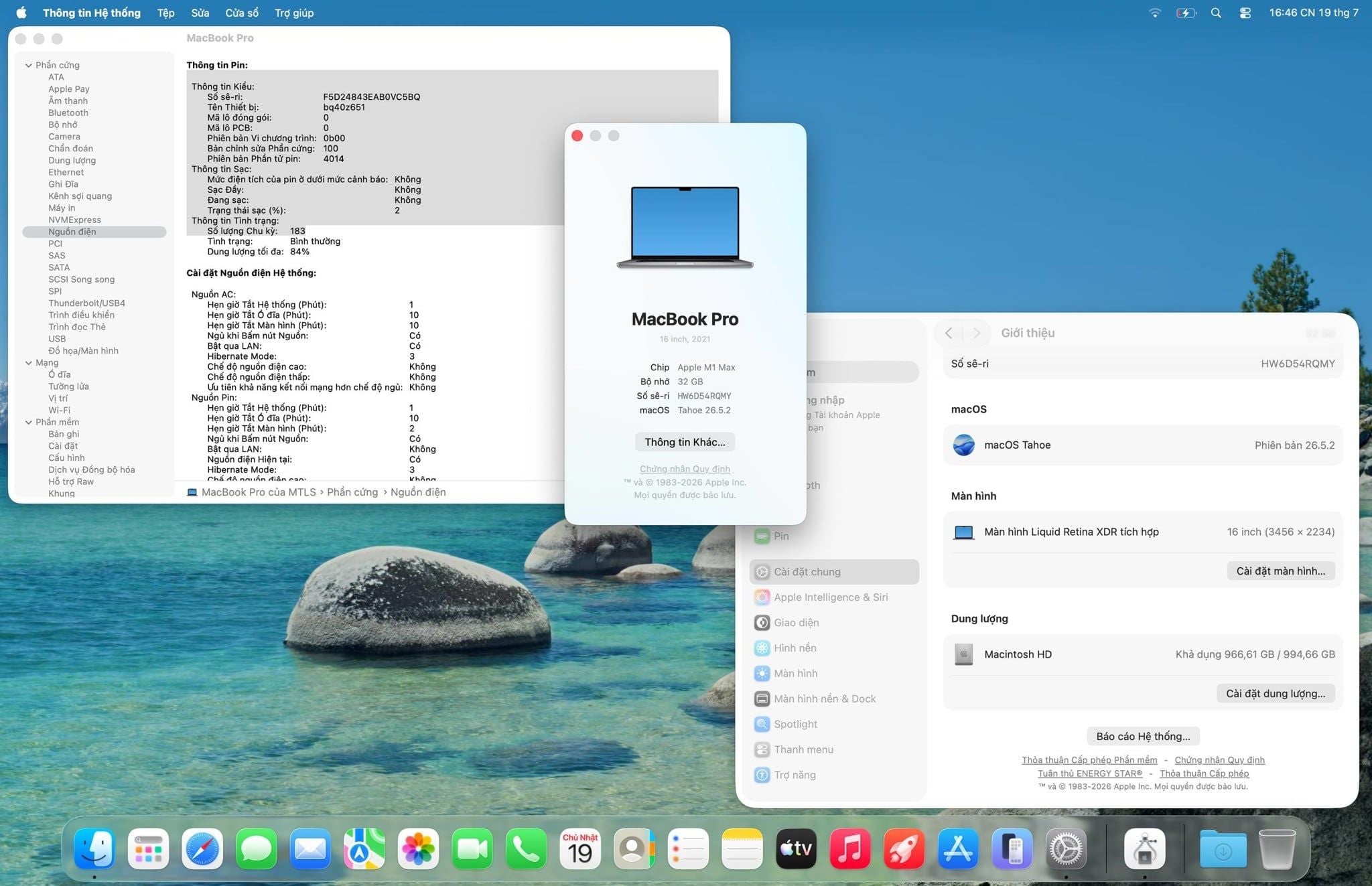Viewport: 1372px width, 886px height.
Task: Open Thỏa thuận Cấp phép Phần mềm link
Action: (1089, 760)
